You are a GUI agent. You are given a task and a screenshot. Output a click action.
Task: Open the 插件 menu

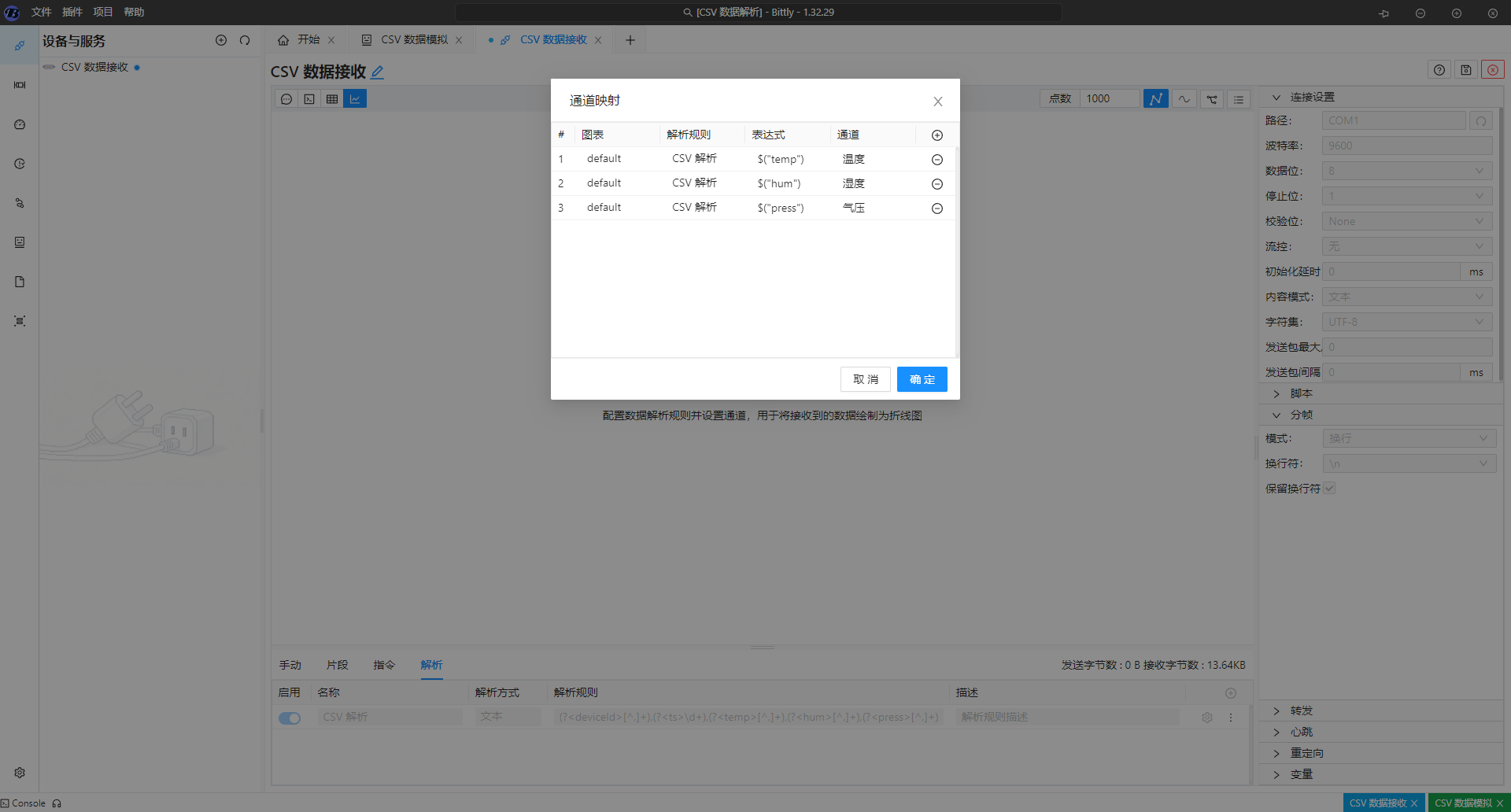click(x=72, y=12)
